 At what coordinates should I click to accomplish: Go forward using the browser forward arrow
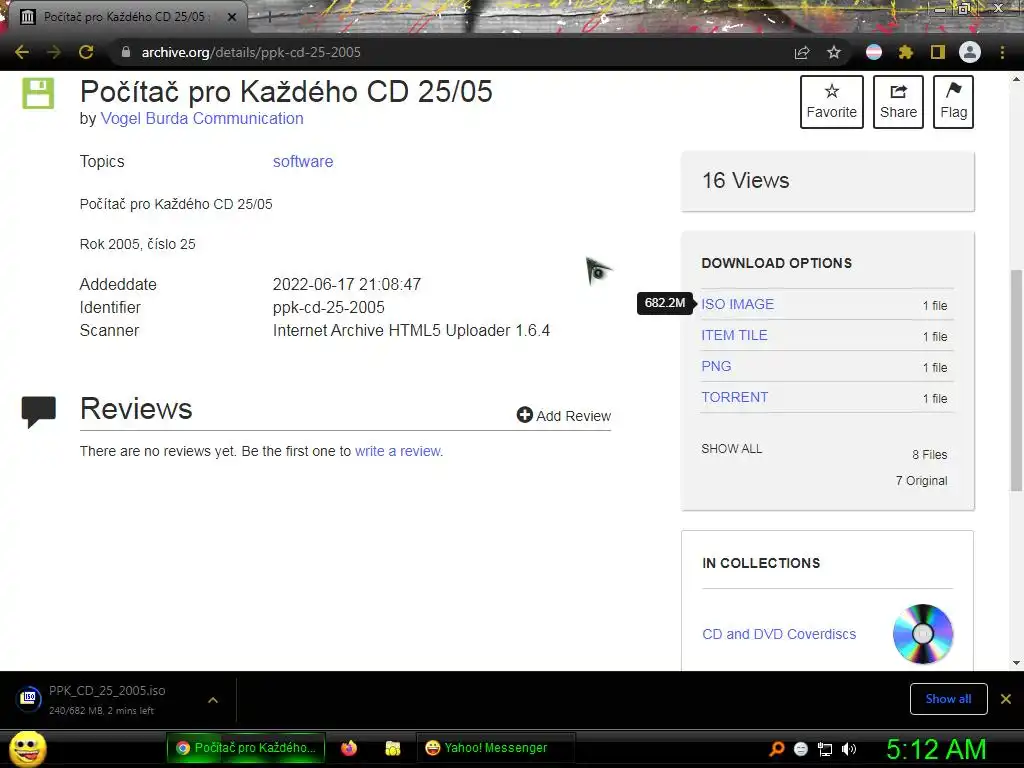[54, 52]
